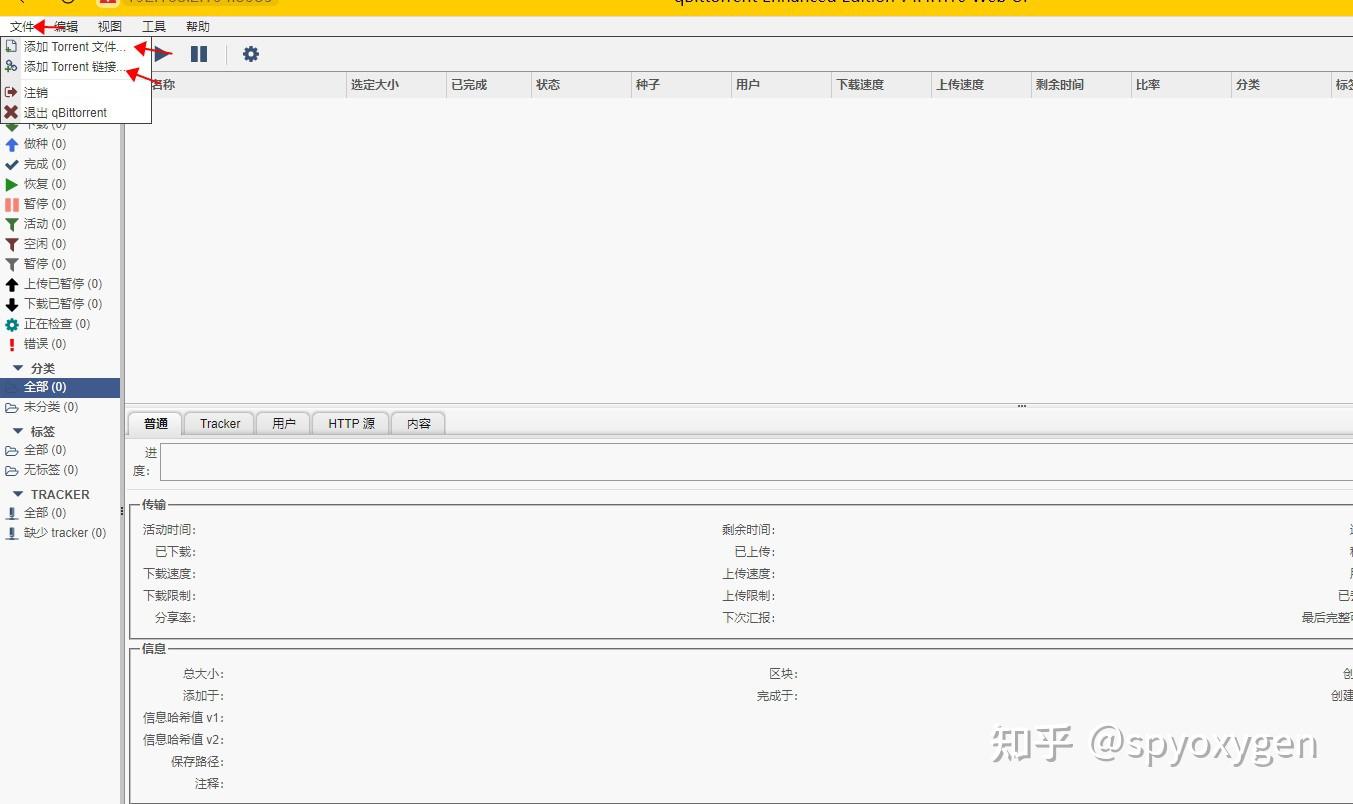Select 未分类 under categories

[50, 407]
